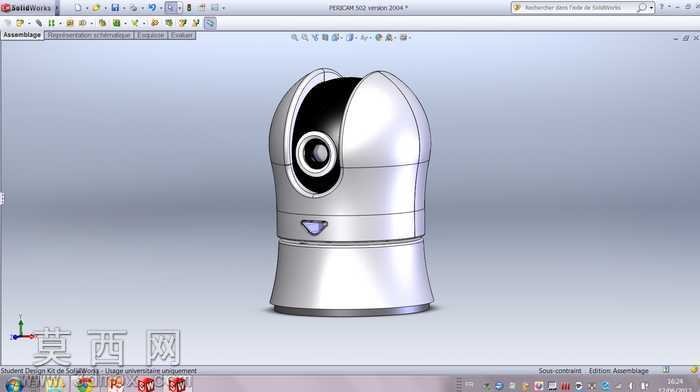The height and width of the screenshot is (392, 700).
Task: Click the Reference Geometry icon
Action: click(x=135, y=23)
